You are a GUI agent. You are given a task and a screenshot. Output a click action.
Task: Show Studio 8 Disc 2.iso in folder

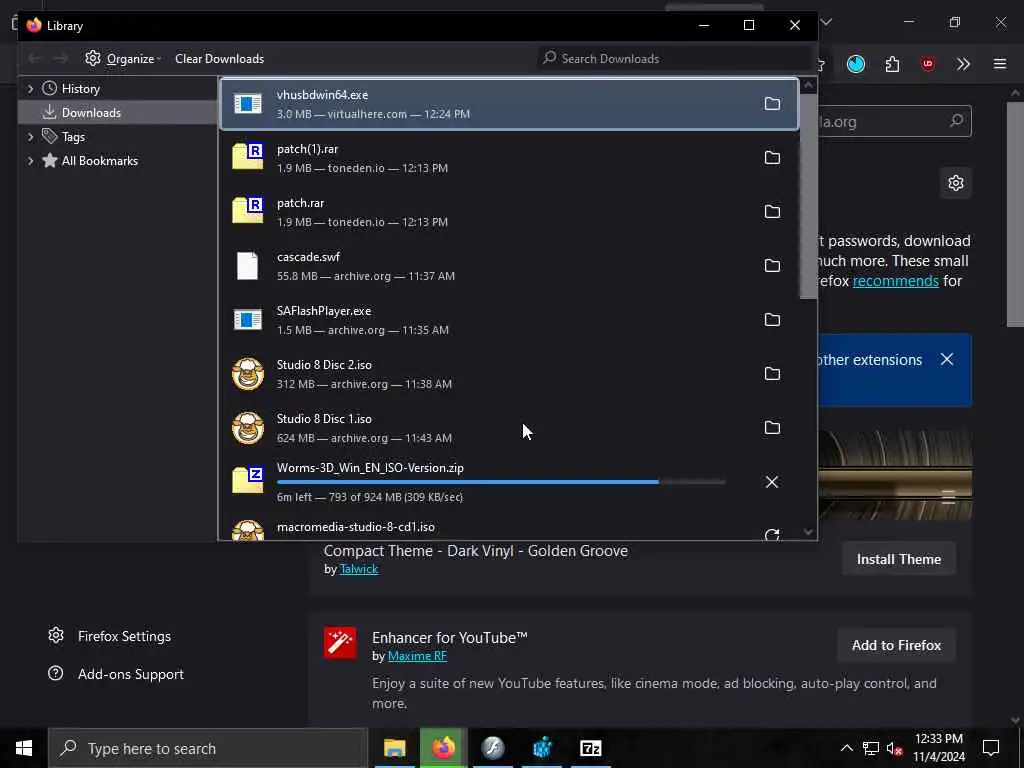click(x=772, y=374)
